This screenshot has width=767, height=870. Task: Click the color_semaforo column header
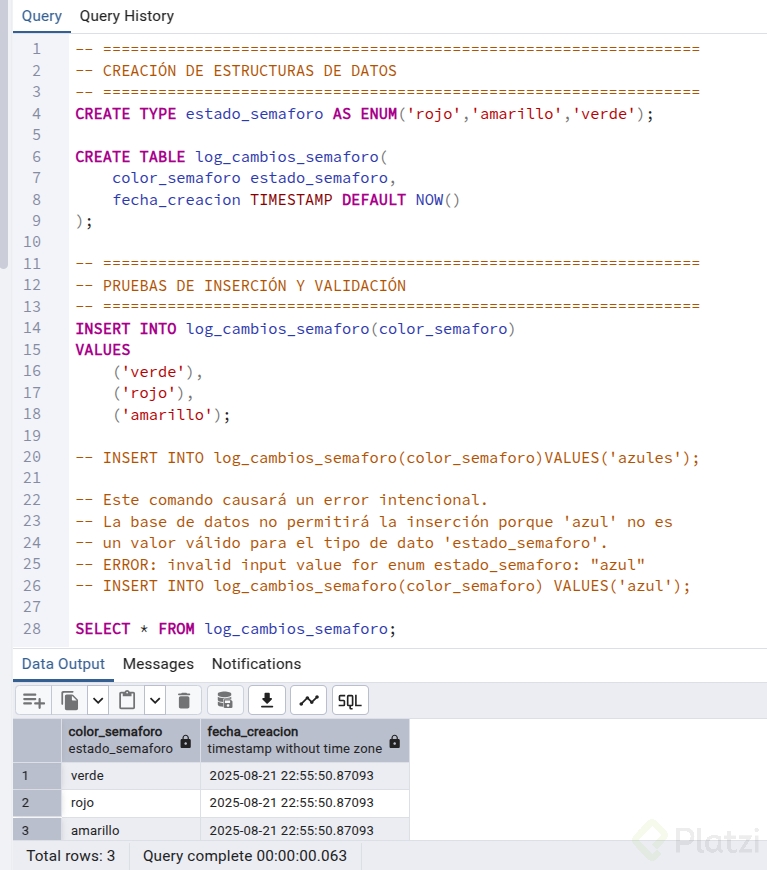click(x=130, y=740)
